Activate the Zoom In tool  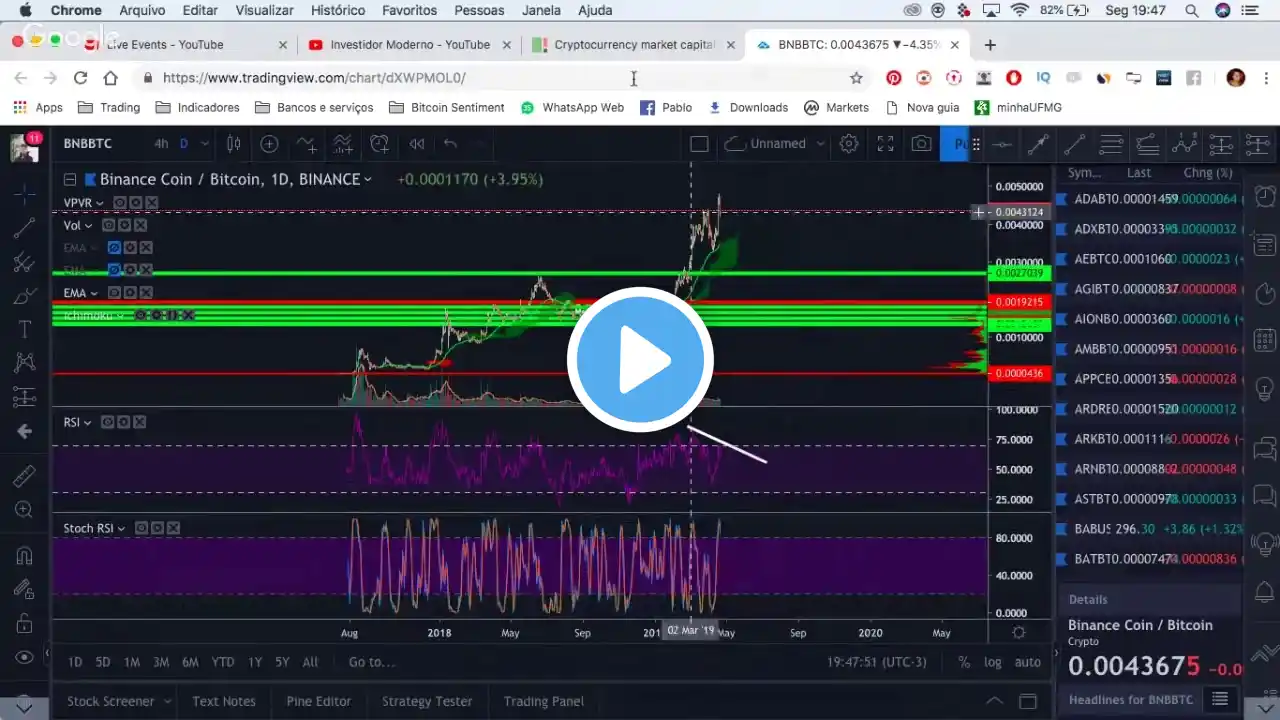pos(24,510)
